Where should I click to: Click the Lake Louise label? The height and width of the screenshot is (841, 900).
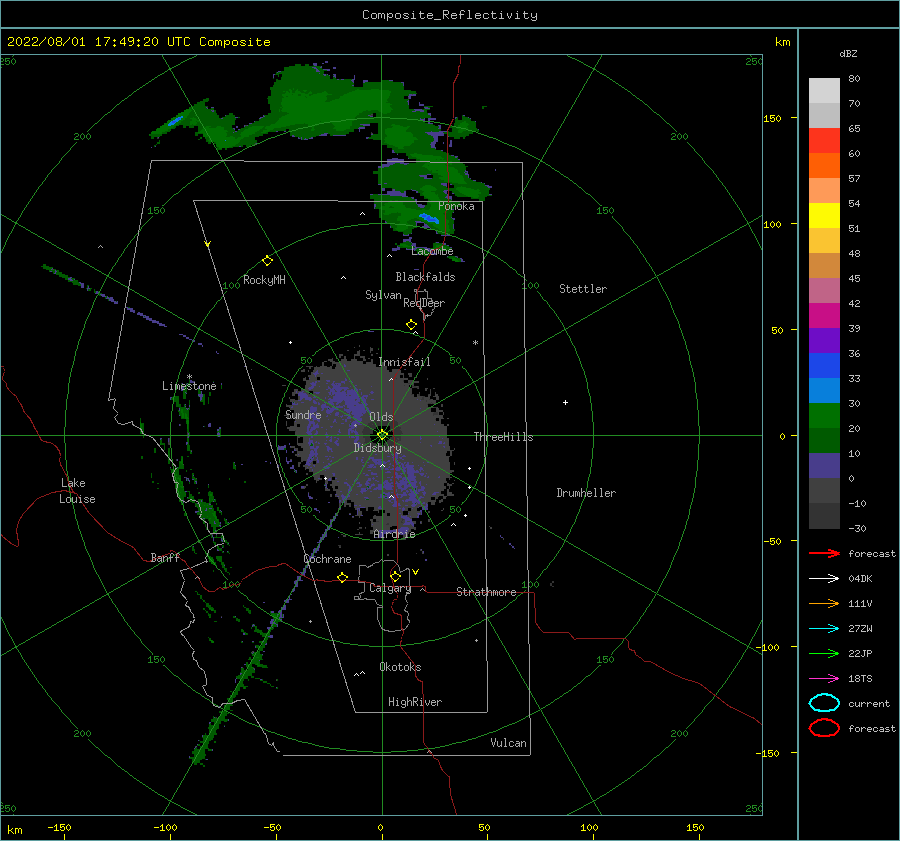click(x=77, y=491)
